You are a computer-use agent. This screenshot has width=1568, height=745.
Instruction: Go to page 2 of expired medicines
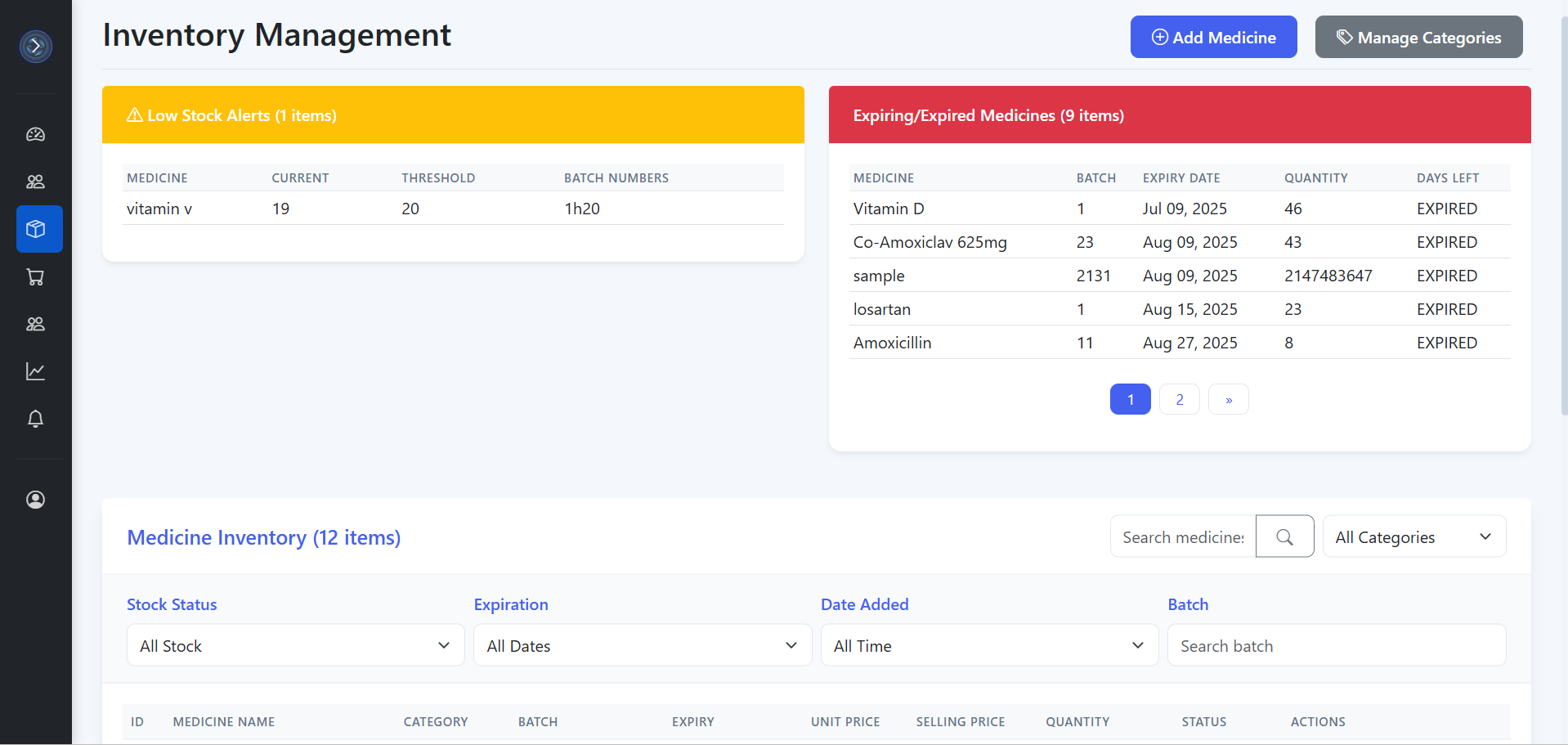[1179, 399]
